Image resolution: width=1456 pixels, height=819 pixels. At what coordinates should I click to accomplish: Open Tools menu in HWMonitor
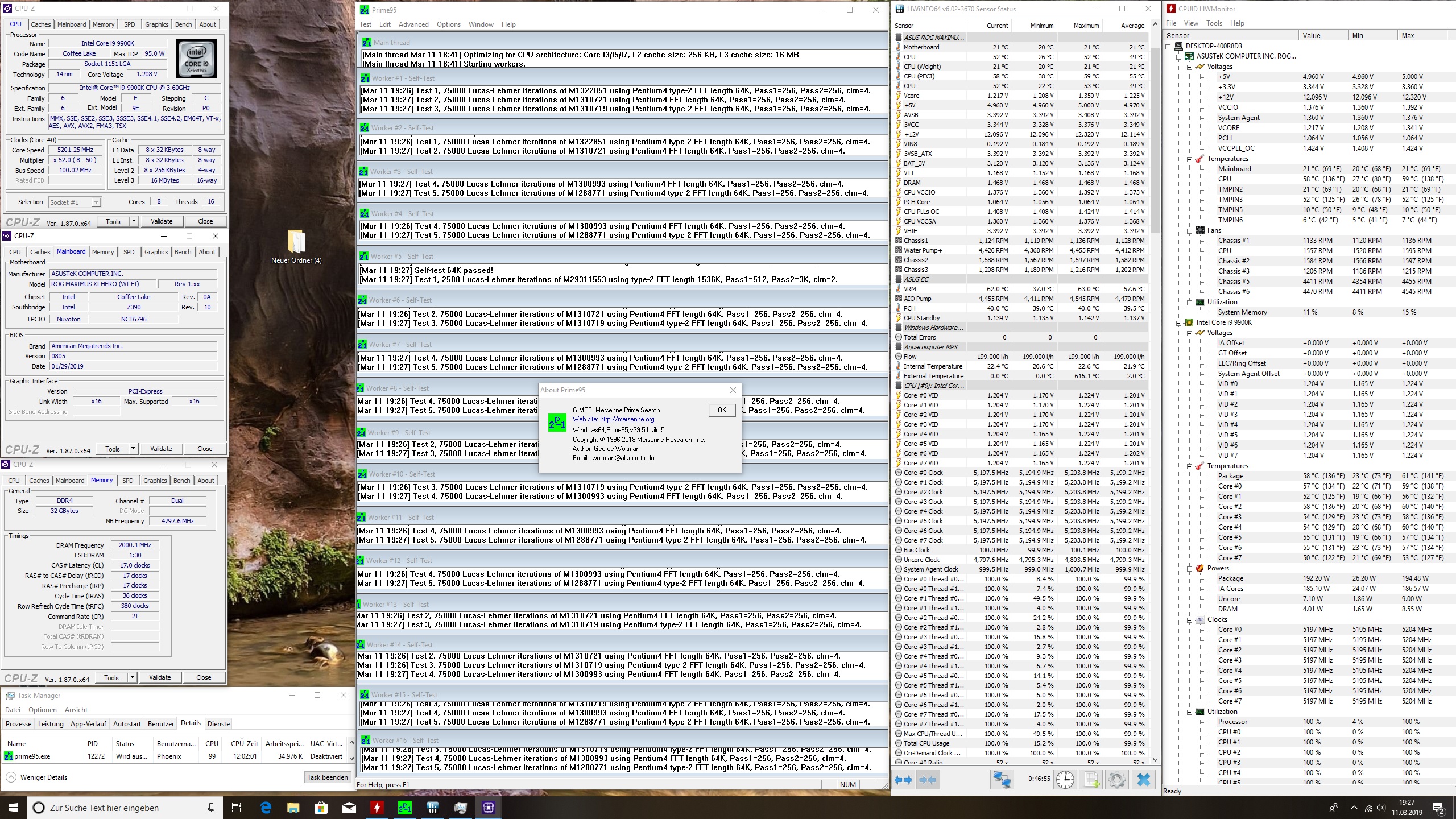1214,23
